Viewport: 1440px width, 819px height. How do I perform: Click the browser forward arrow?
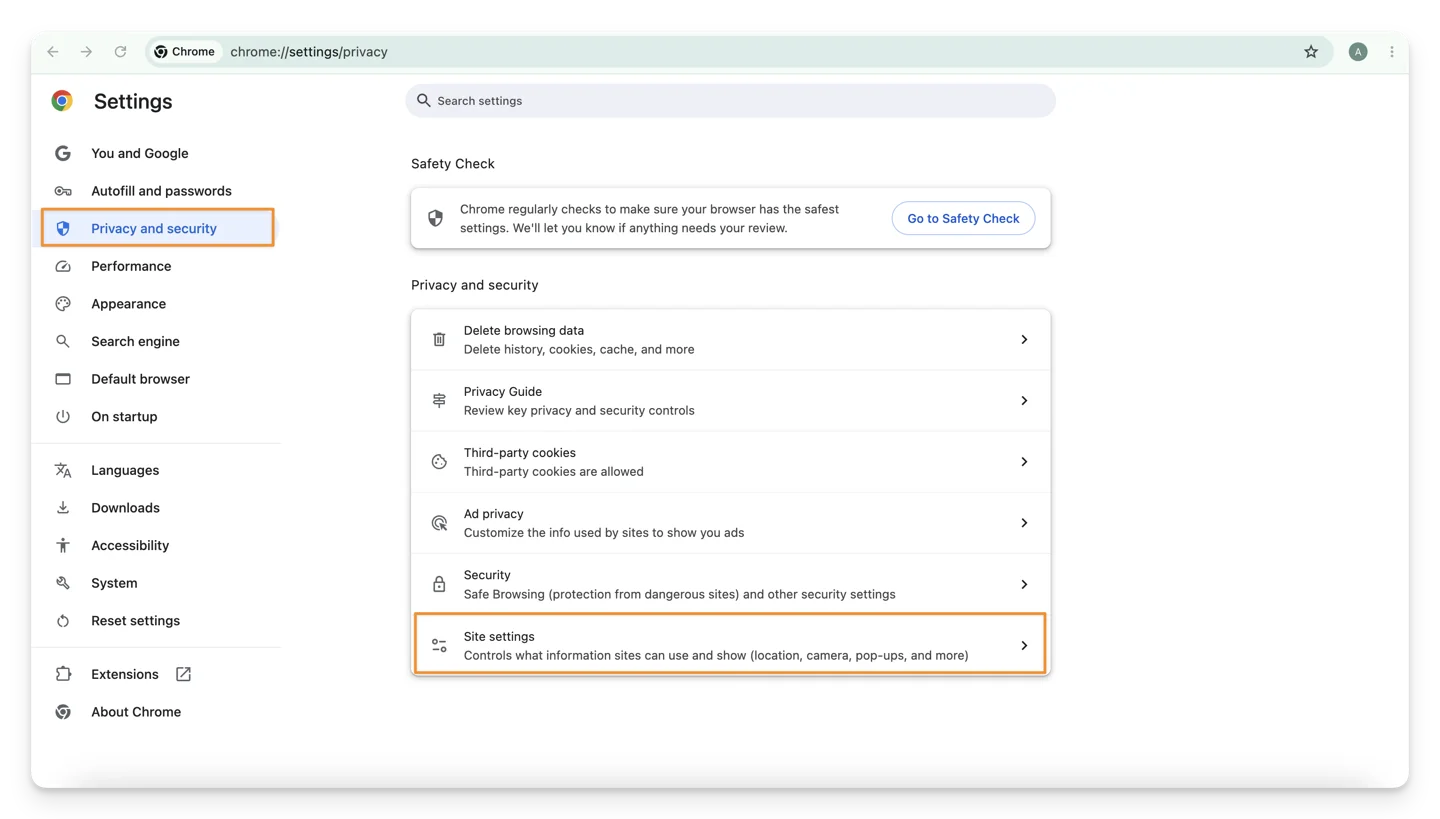pos(87,52)
